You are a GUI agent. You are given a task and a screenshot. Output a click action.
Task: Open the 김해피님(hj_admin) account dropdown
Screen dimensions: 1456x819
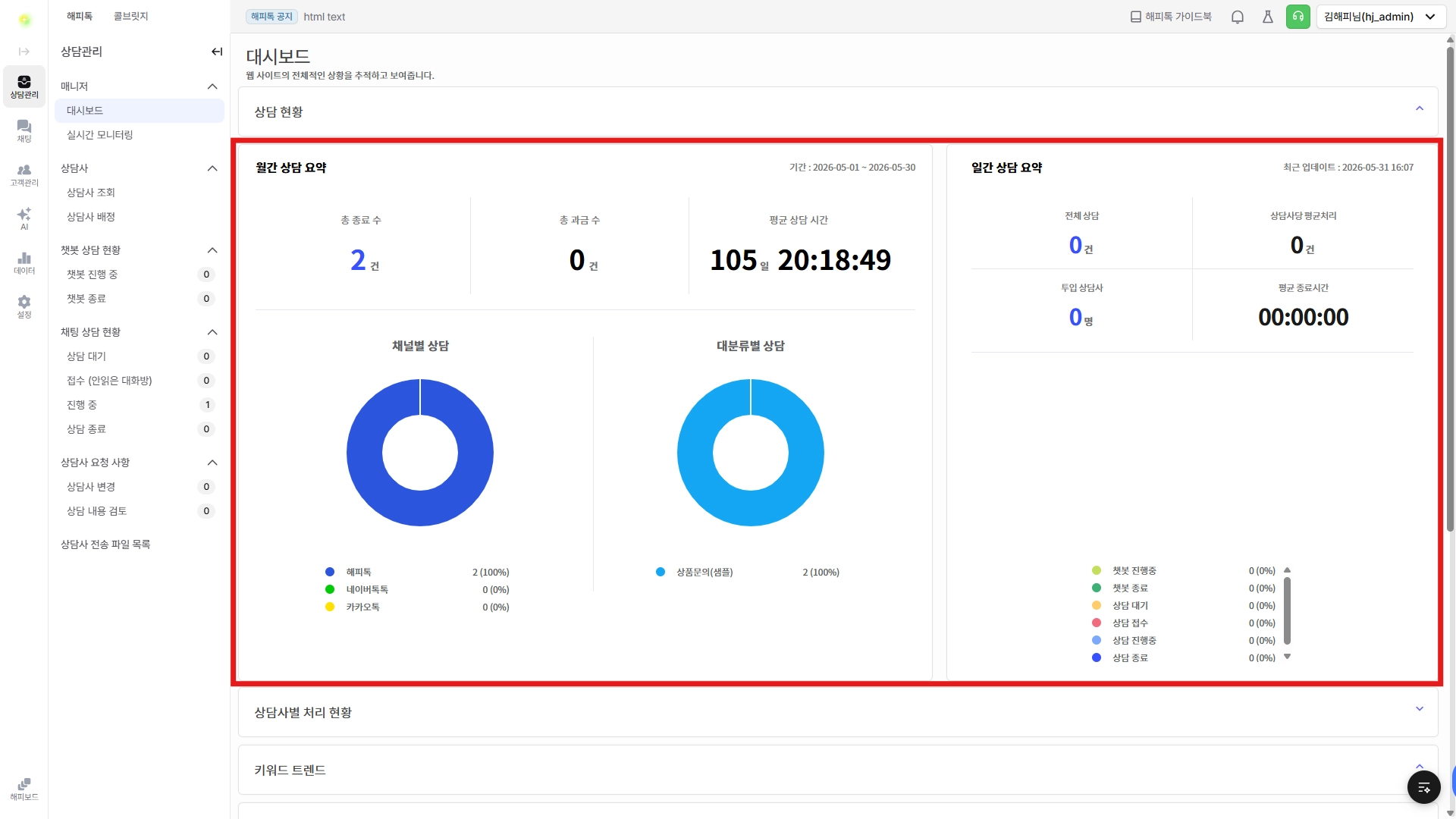point(1381,17)
